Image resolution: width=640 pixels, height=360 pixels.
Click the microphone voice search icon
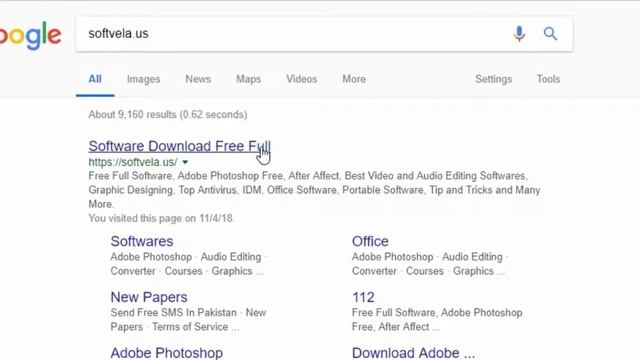pyautogui.click(x=519, y=33)
